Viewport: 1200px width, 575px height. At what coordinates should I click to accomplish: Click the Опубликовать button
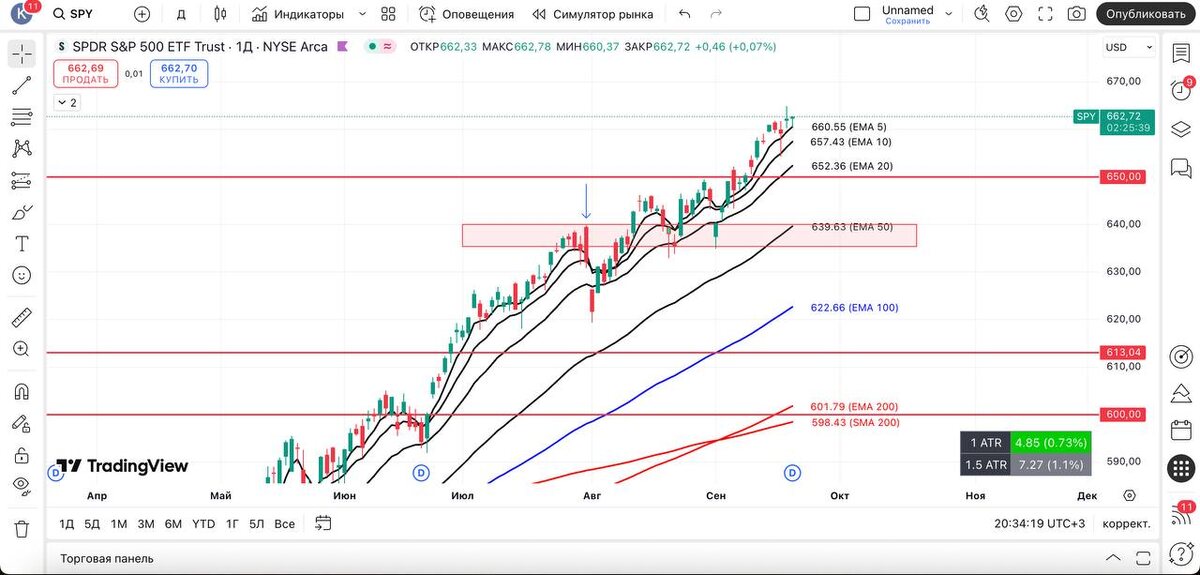(x=1147, y=14)
